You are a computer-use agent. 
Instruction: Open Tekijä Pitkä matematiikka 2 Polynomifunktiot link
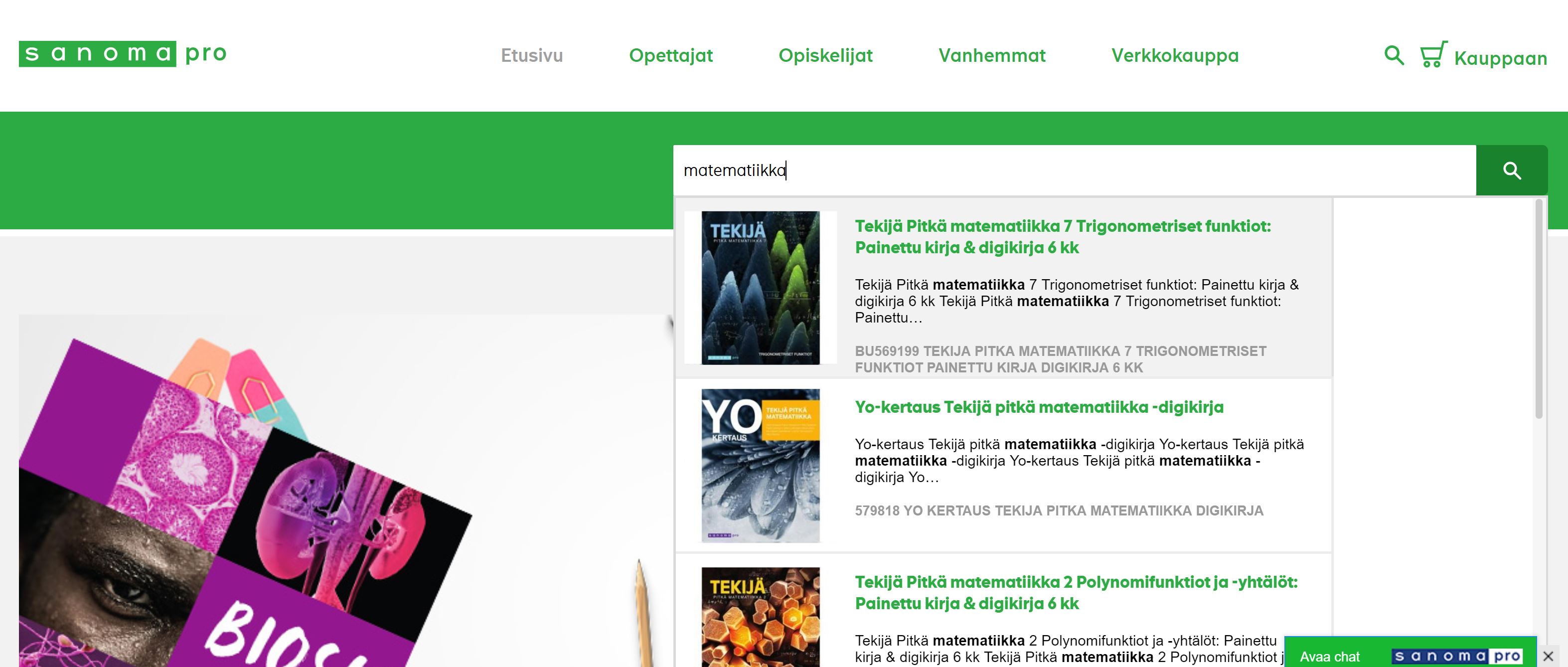coord(1076,593)
